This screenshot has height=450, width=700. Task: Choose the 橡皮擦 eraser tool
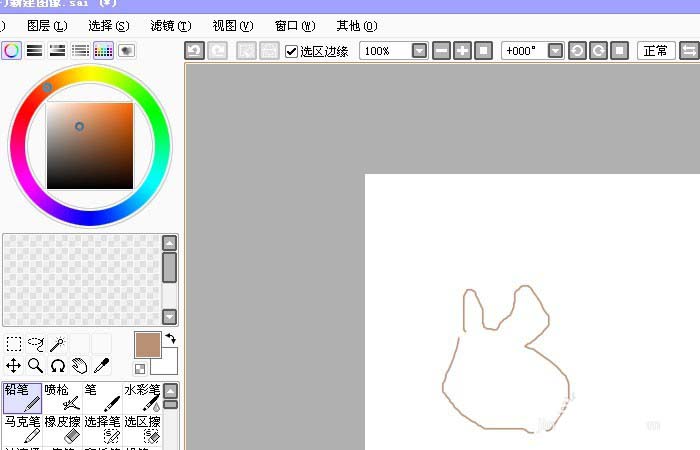62,429
